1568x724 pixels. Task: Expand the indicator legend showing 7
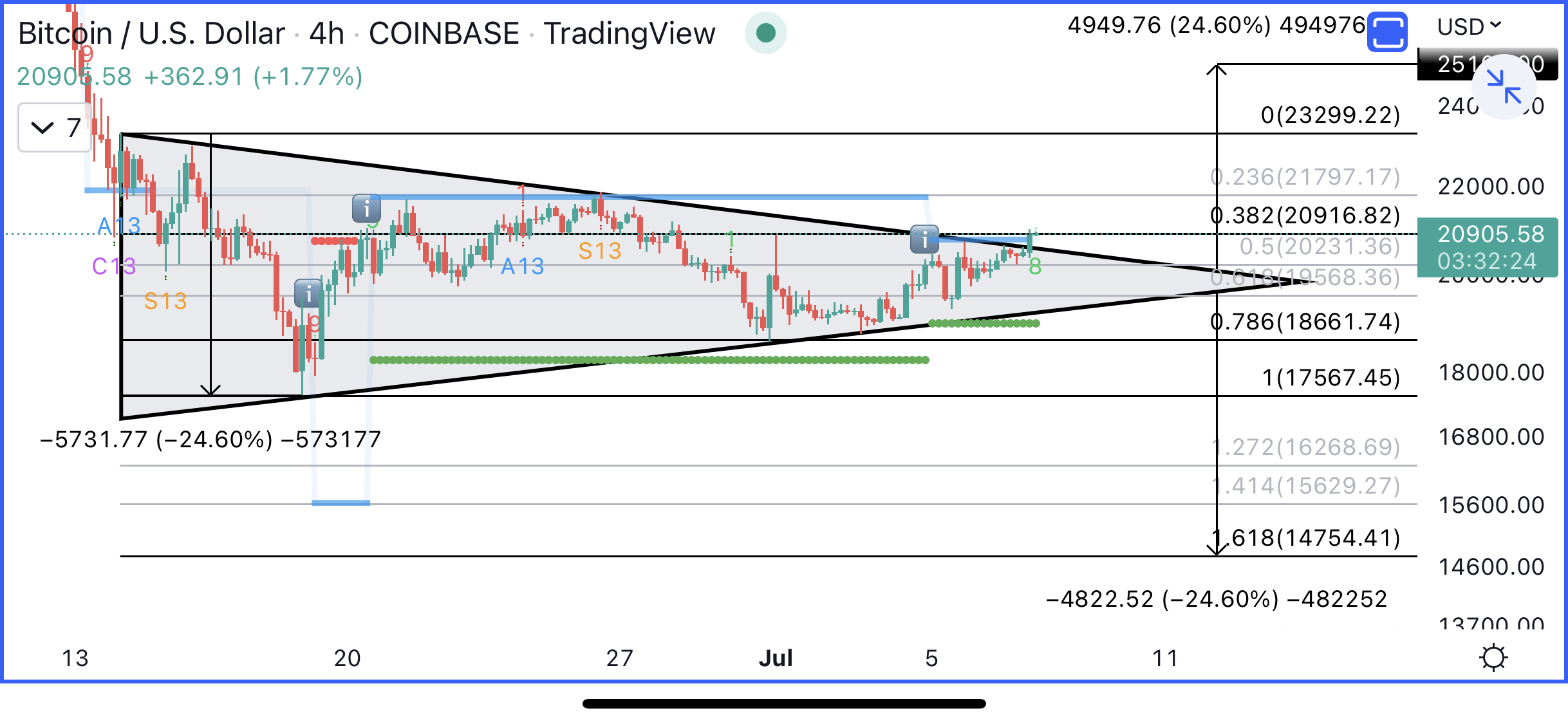(55, 127)
